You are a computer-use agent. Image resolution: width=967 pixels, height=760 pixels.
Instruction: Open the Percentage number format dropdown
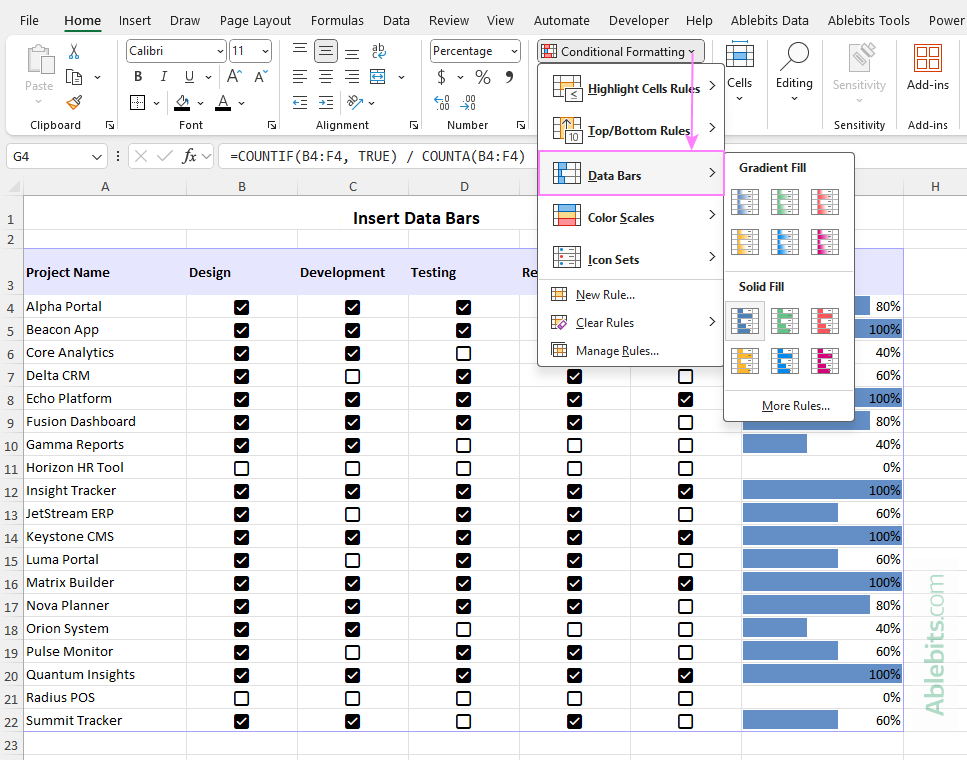(x=511, y=50)
